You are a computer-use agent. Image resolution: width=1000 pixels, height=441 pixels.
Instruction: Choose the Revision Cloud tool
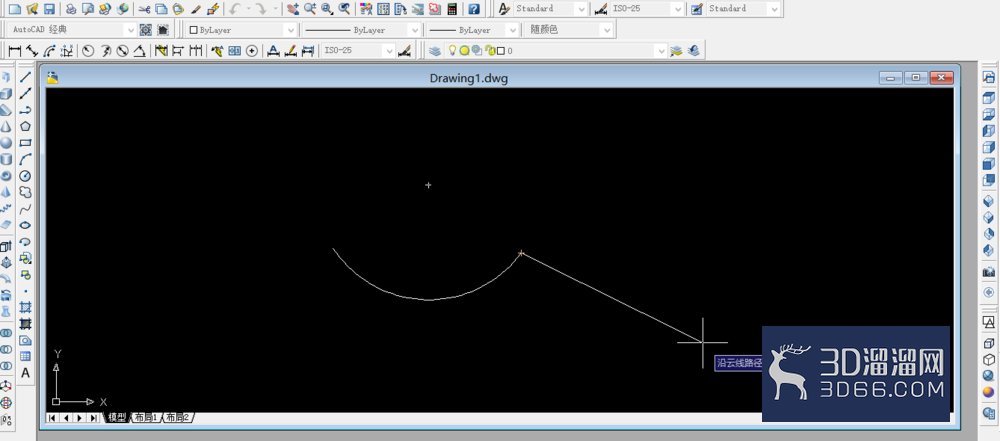coord(26,192)
